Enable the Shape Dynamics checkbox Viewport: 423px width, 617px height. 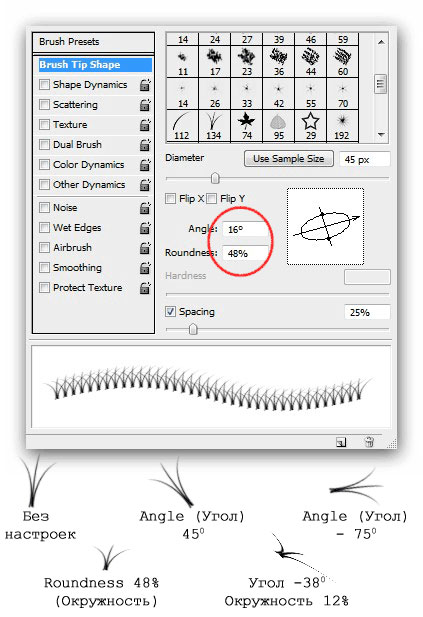pyautogui.click(x=44, y=85)
